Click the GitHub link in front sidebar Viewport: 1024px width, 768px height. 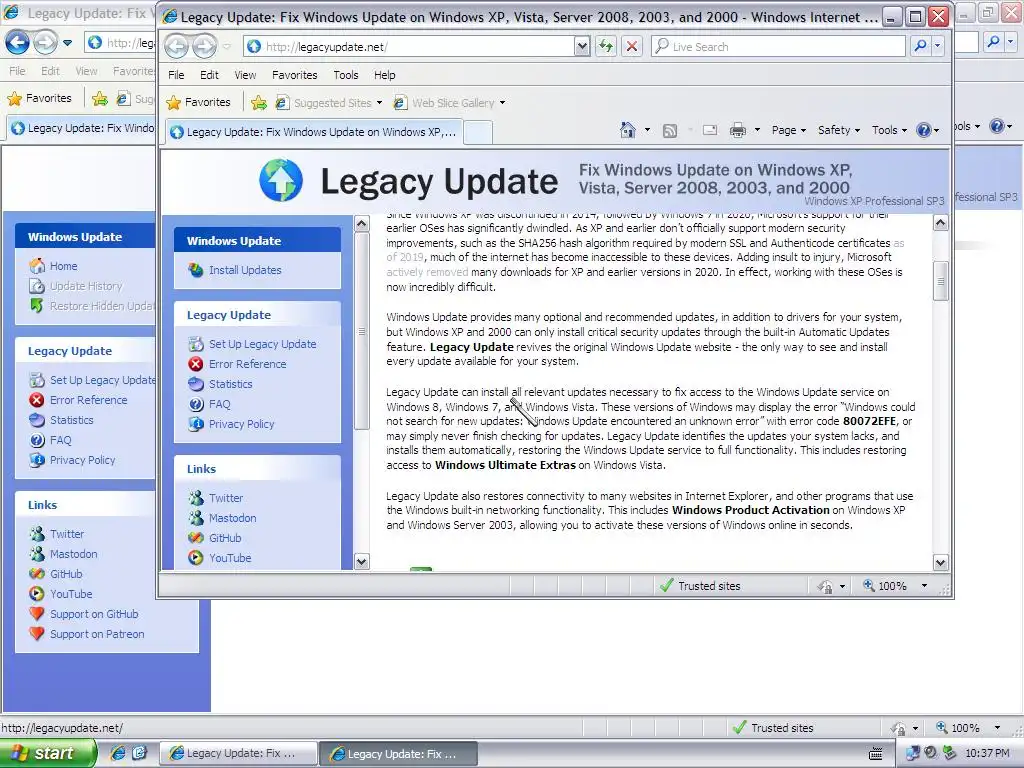225,538
